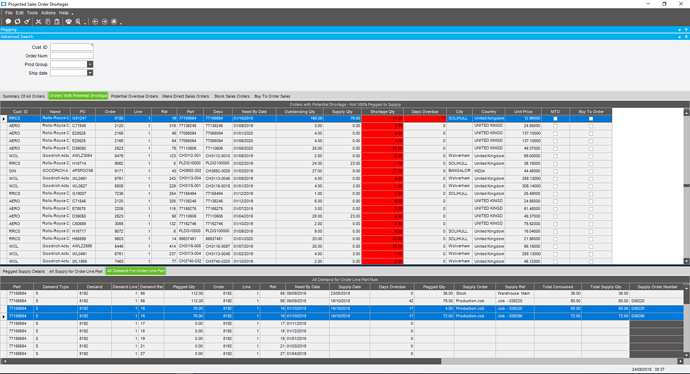The image size is (690, 374).
Task: Click the Print toolbar icon
Action: (x=69, y=21)
